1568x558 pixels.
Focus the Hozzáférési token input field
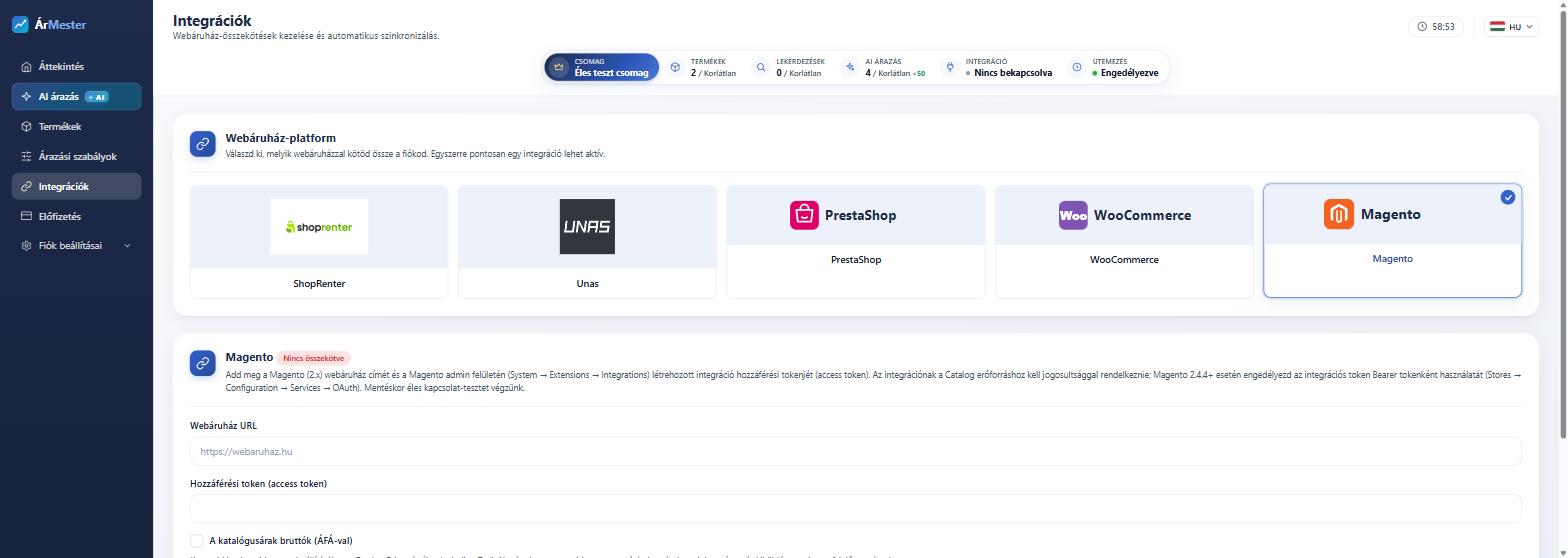(x=855, y=509)
